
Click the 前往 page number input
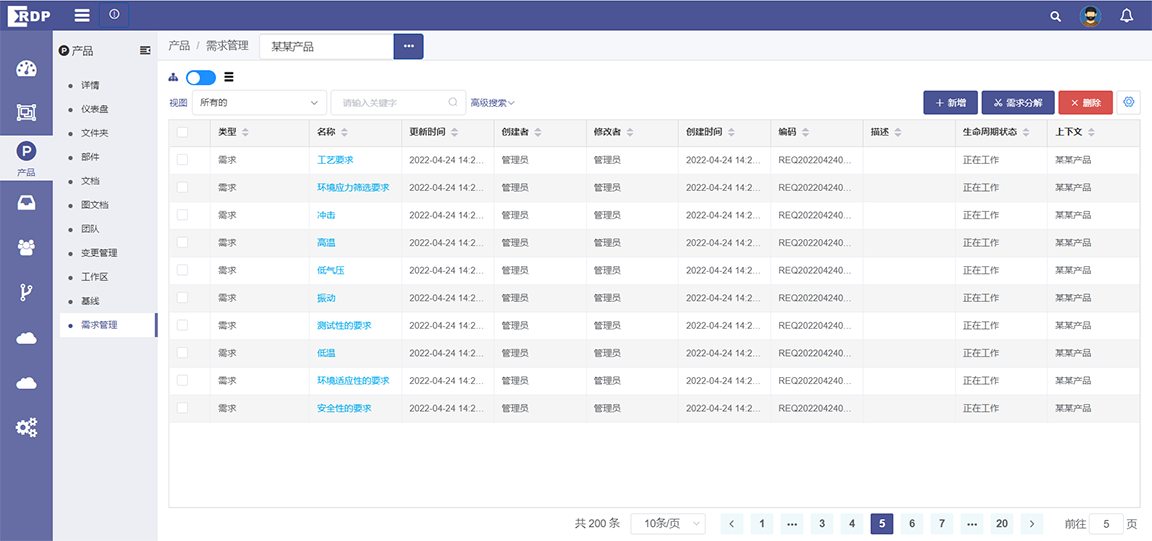[x=1106, y=523]
